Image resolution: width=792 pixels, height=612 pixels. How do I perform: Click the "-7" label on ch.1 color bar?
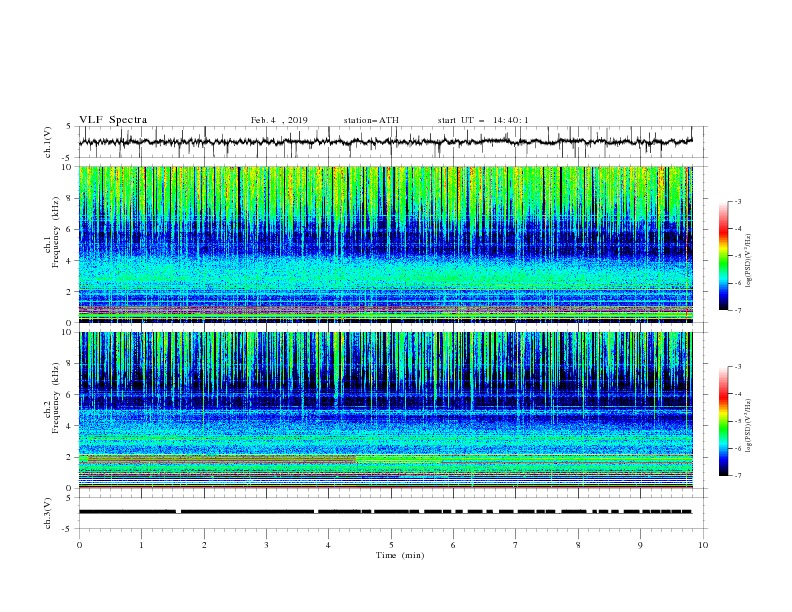pyautogui.click(x=738, y=310)
